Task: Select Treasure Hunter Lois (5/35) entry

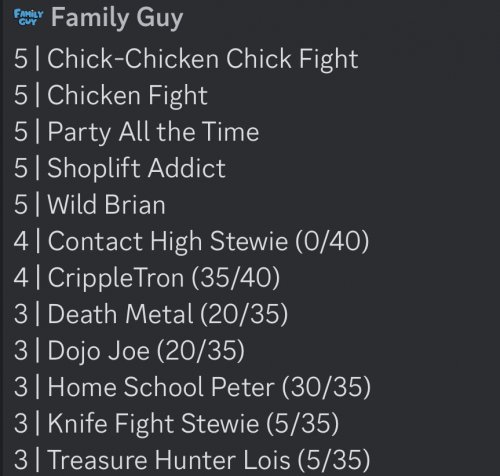Action: point(192,460)
